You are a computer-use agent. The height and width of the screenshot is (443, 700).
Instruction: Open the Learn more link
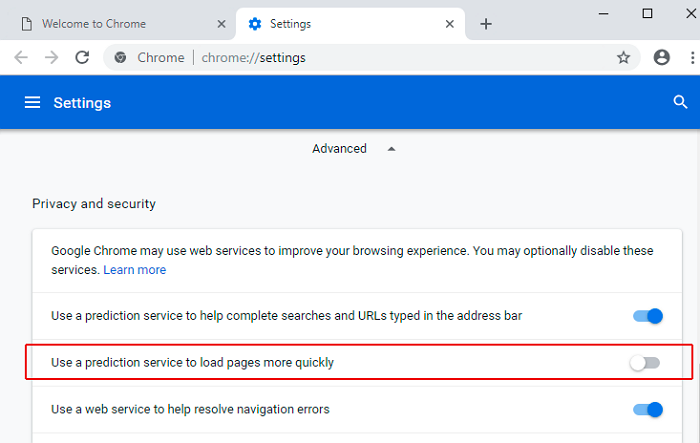point(134,270)
